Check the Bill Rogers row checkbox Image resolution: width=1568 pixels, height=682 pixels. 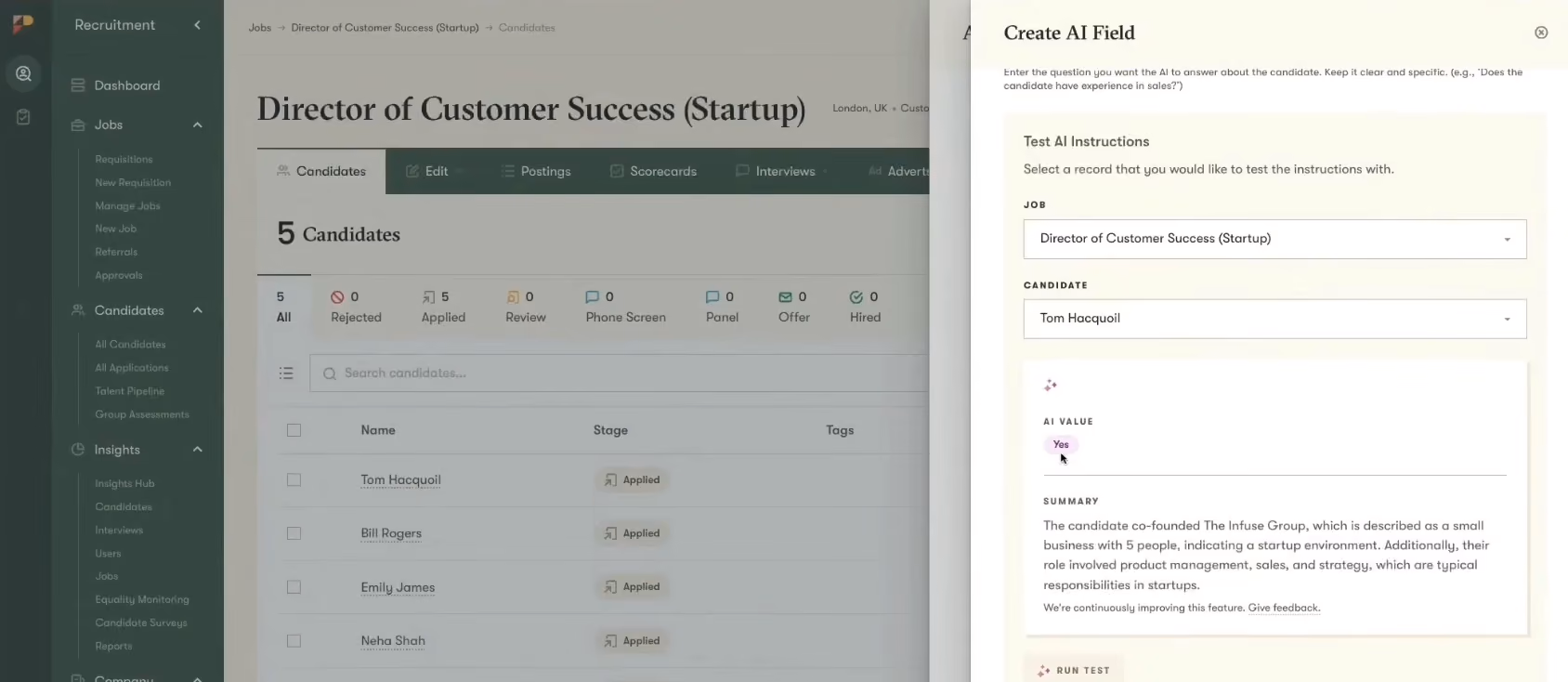[294, 533]
